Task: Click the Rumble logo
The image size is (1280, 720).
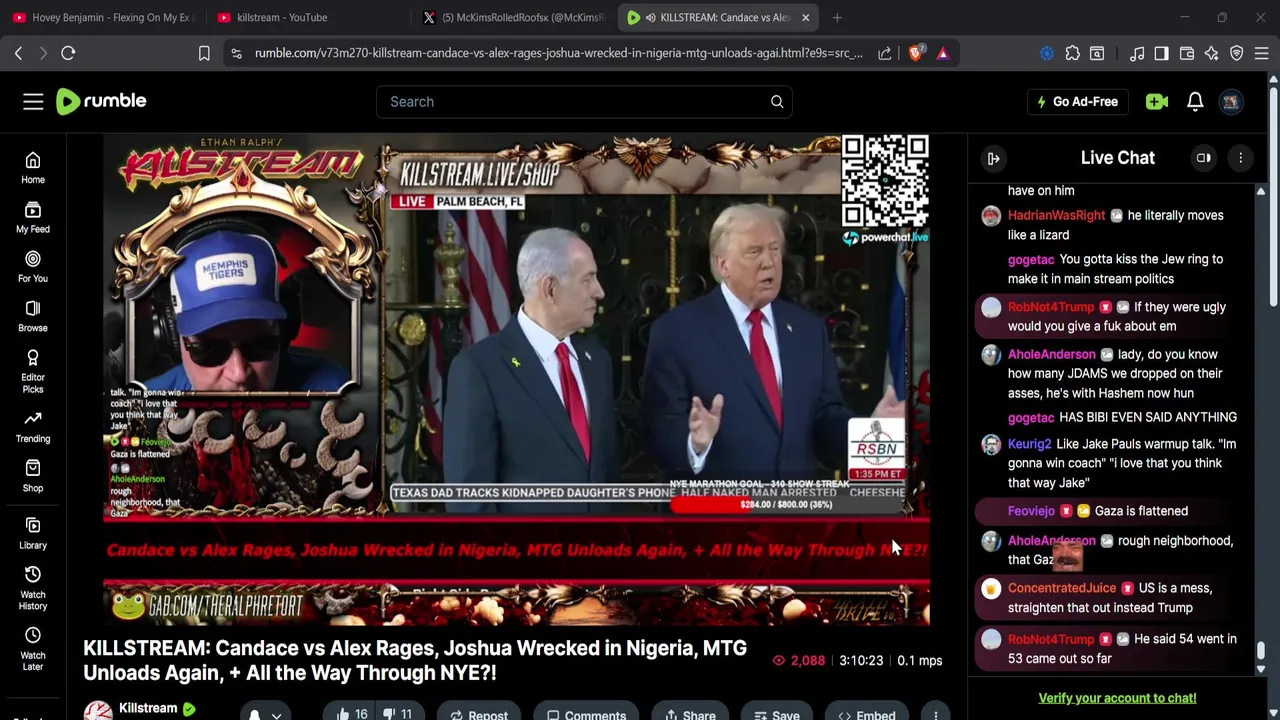Action: [x=101, y=101]
